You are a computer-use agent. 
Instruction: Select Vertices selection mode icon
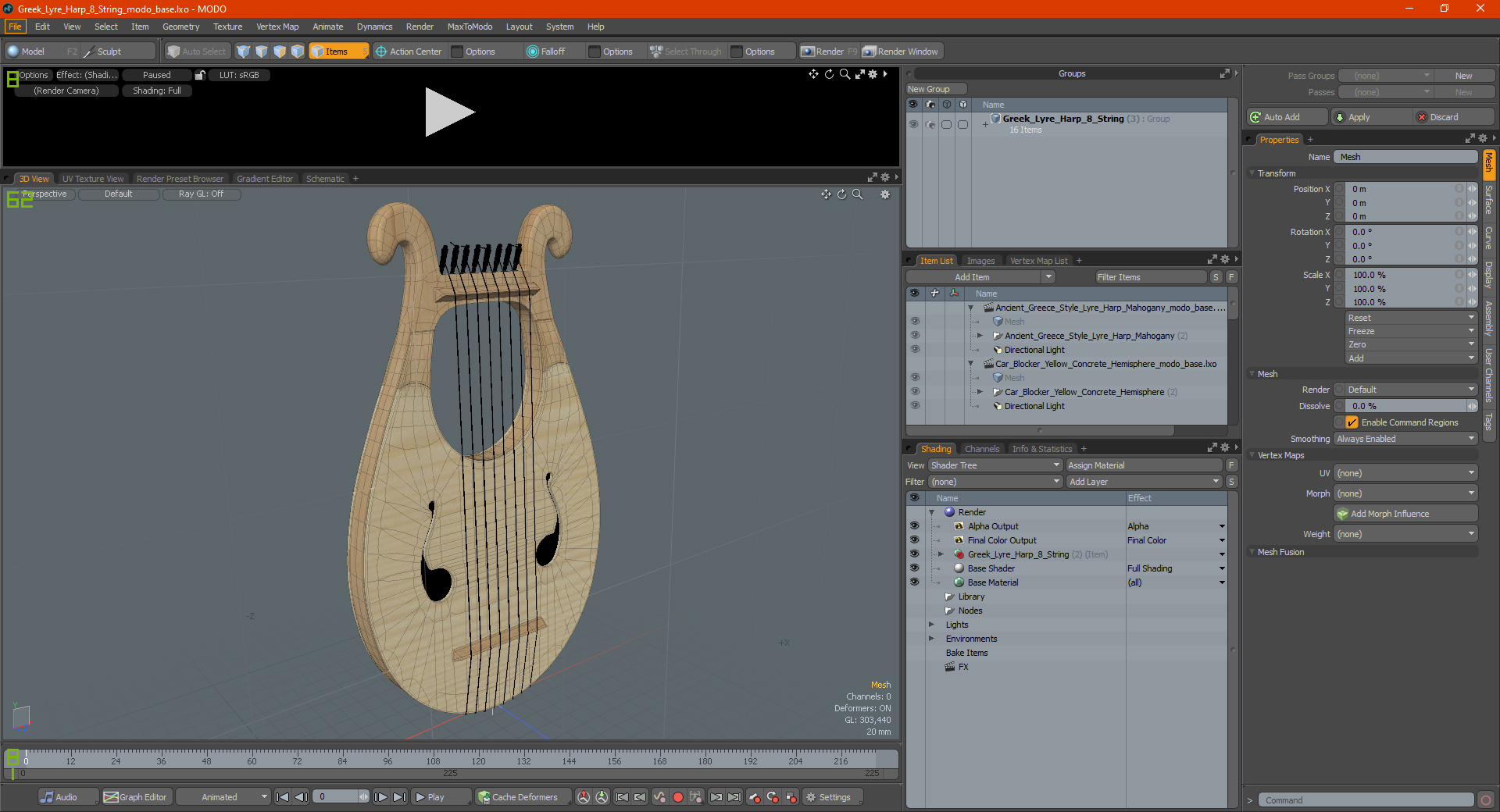point(243,52)
